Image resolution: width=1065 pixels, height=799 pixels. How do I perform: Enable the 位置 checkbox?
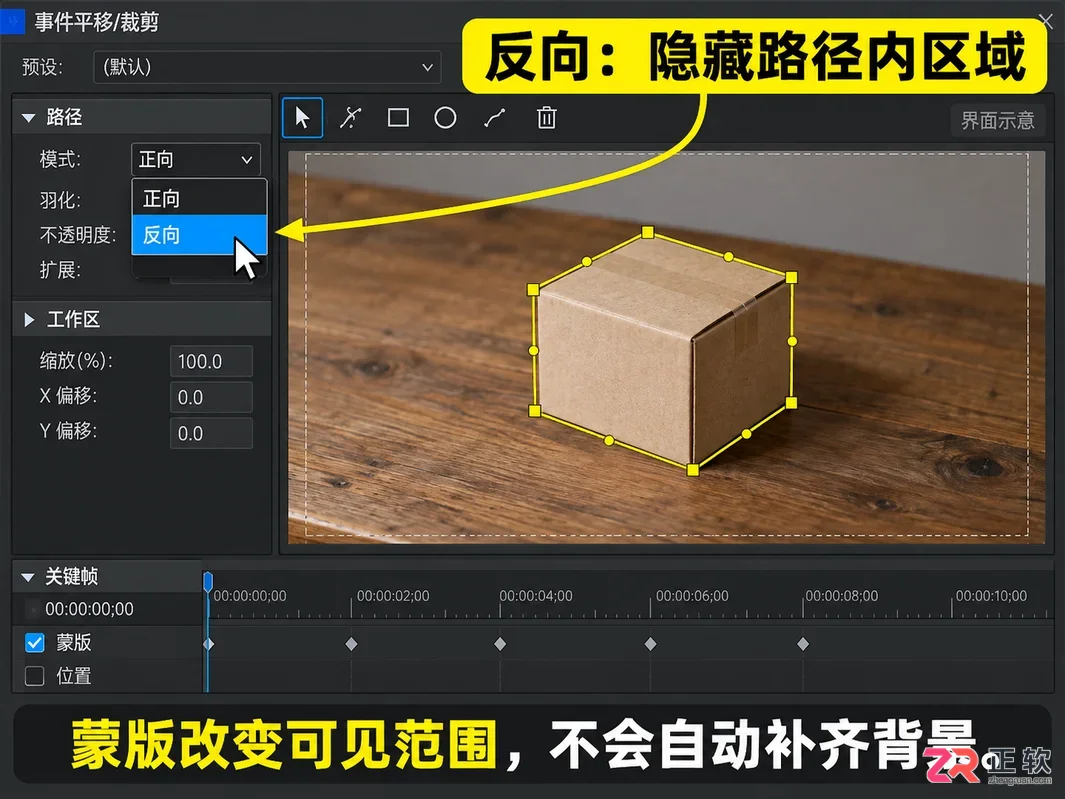tap(35, 676)
